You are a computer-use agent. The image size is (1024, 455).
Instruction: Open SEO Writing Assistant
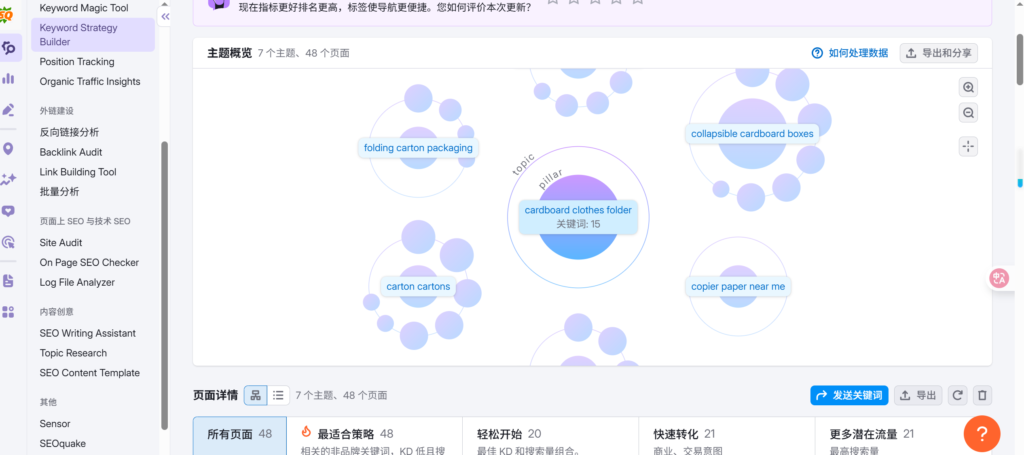tap(88, 333)
